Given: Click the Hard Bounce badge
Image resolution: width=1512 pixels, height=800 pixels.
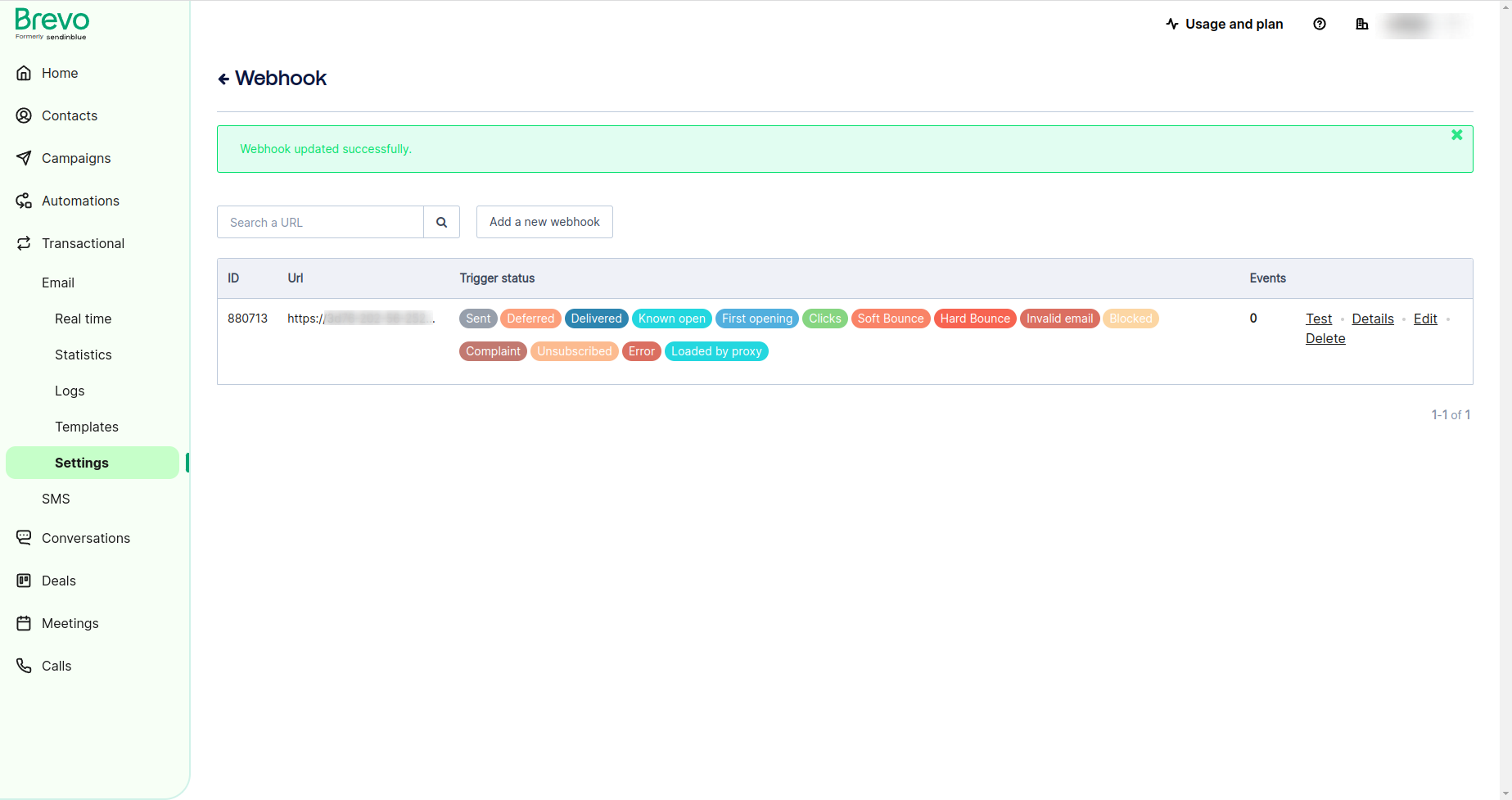Looking at the screenshot, I should coord(975,319).
